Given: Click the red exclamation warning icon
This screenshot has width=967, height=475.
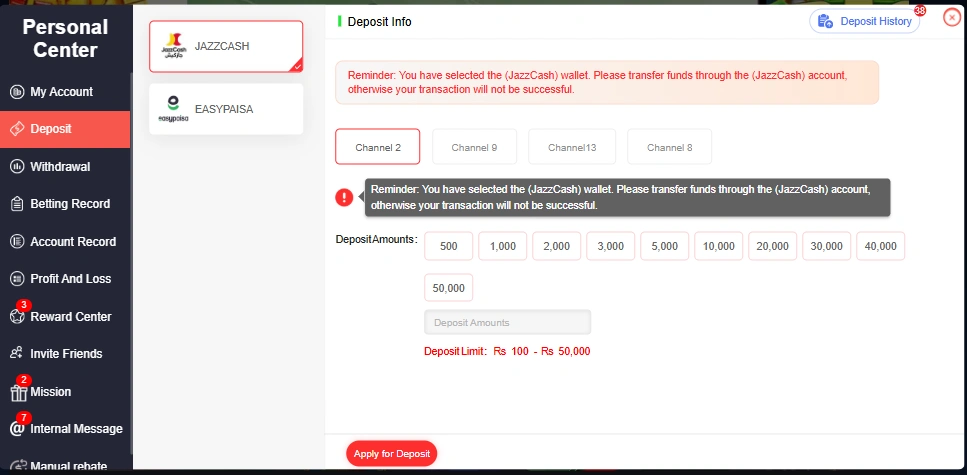Looking at the screenshot, I should click(344, 197).
